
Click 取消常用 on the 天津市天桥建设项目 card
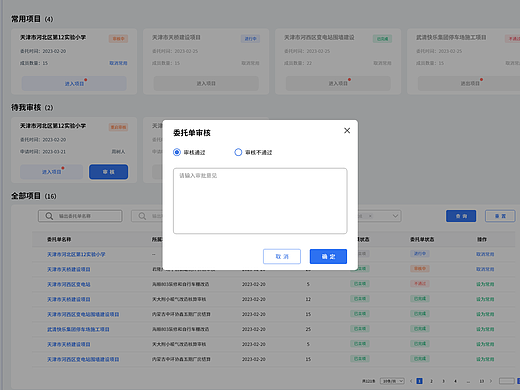click(250, 63)
